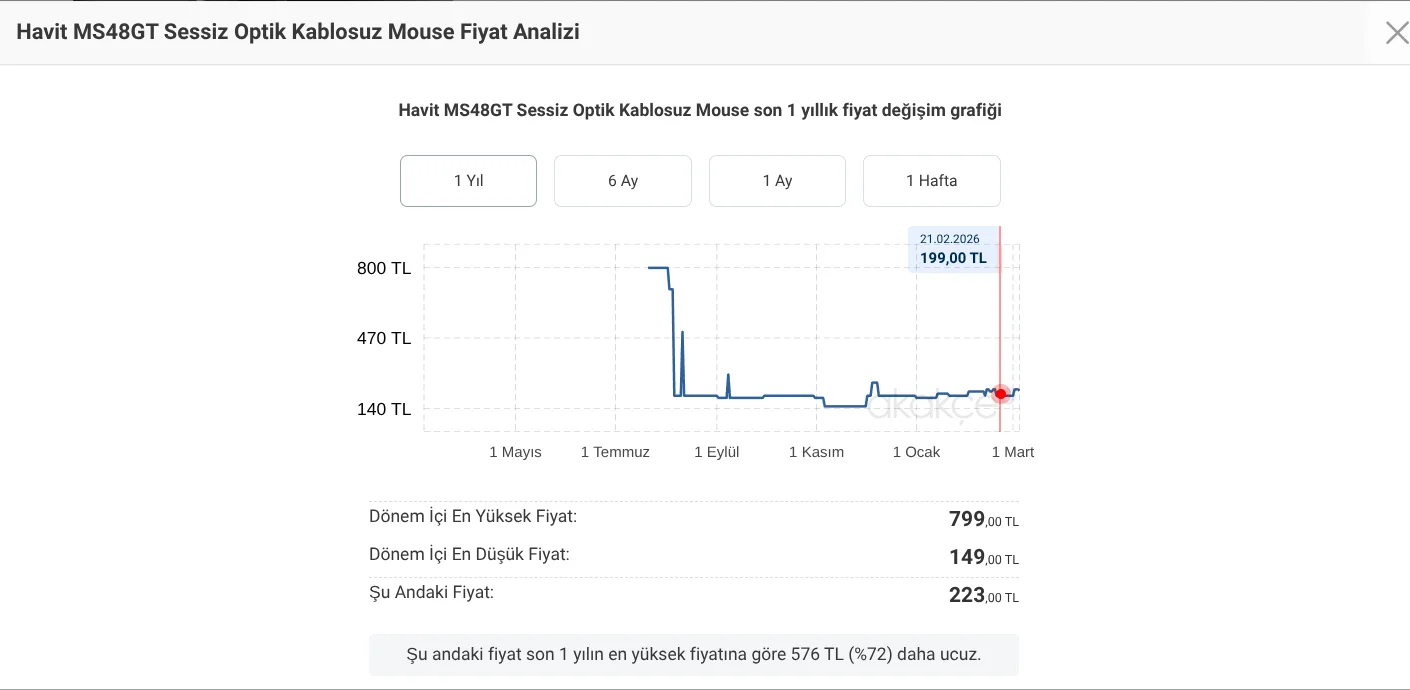
Task: Choose the 1 Hafta time range
Action: pos(931,181)
